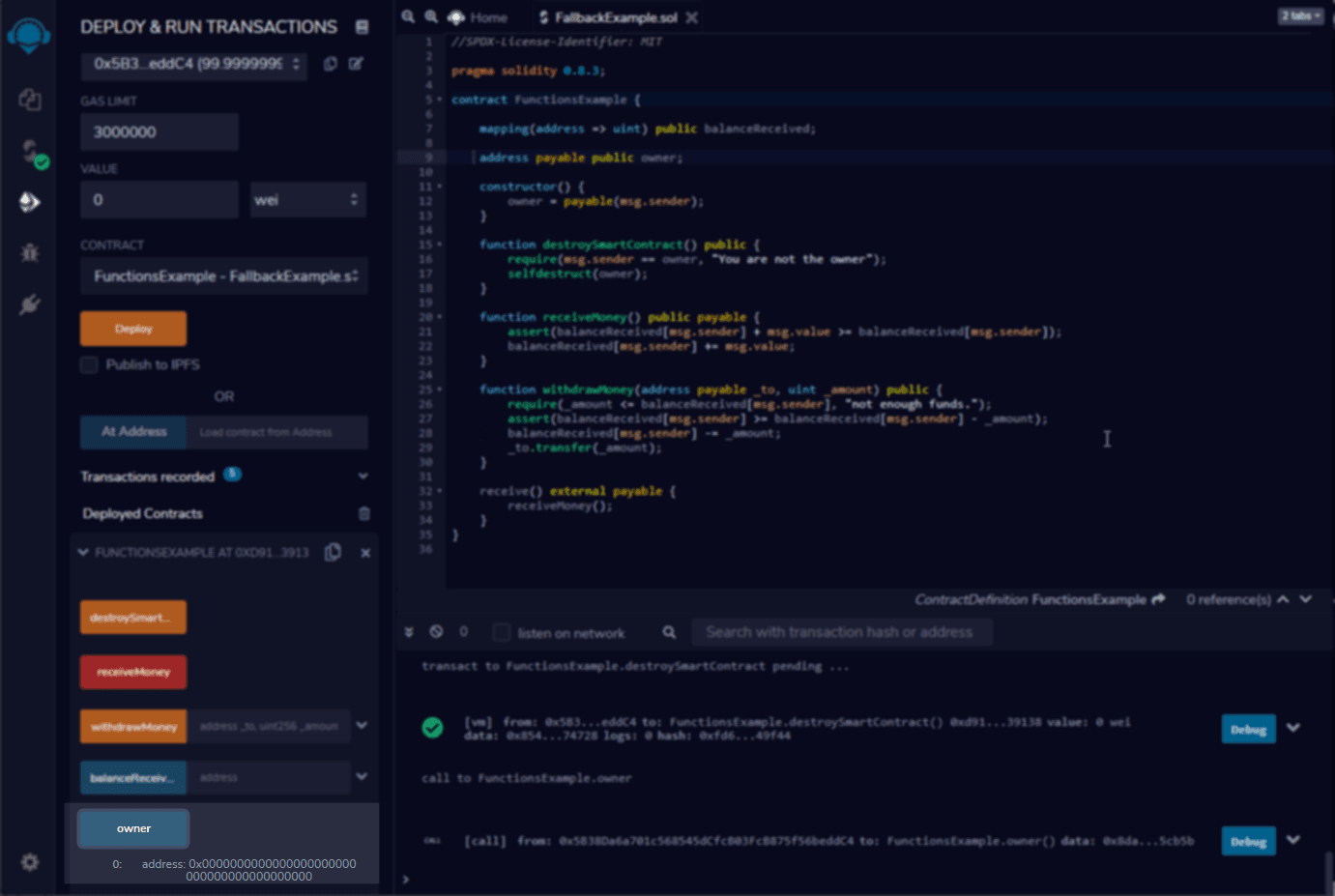Screen dimensions: 1335x896
Task: Fold the contract FunctionsExample code block
Action: point(440,100)
